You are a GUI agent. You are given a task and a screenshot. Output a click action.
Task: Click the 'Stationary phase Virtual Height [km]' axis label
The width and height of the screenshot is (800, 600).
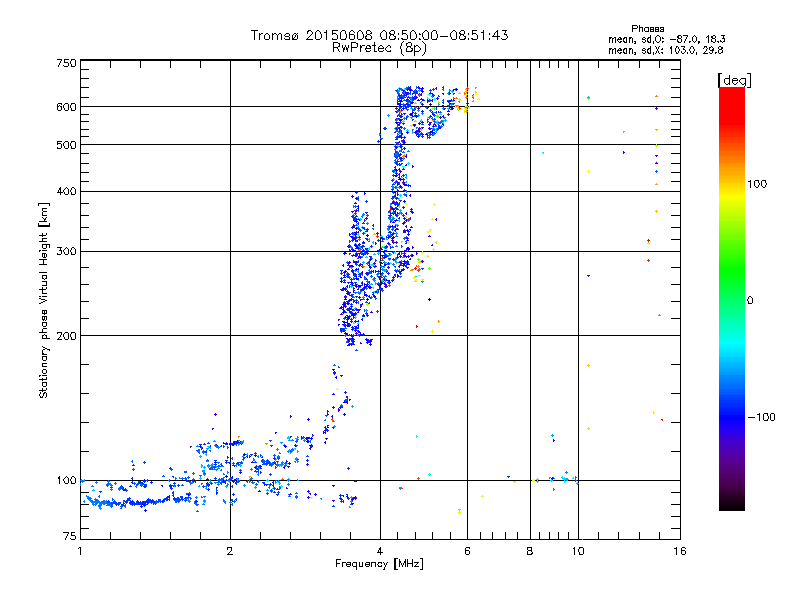(44, 300)
